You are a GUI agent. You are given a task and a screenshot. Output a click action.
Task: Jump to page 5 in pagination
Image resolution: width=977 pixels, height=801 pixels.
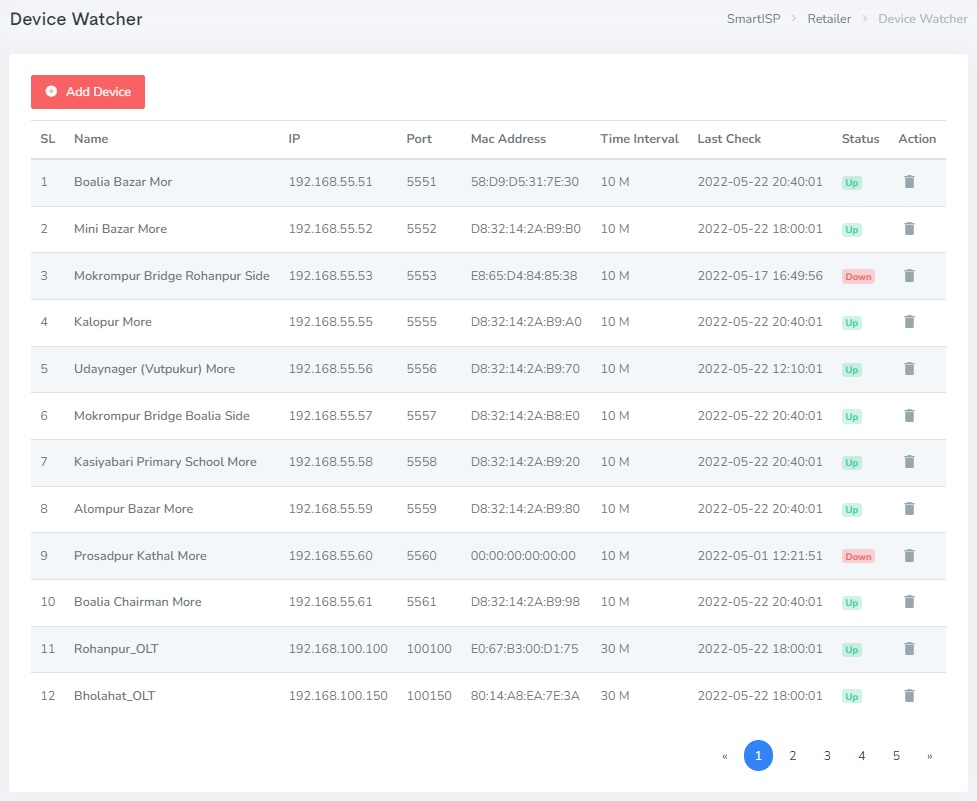pos(896,756)
